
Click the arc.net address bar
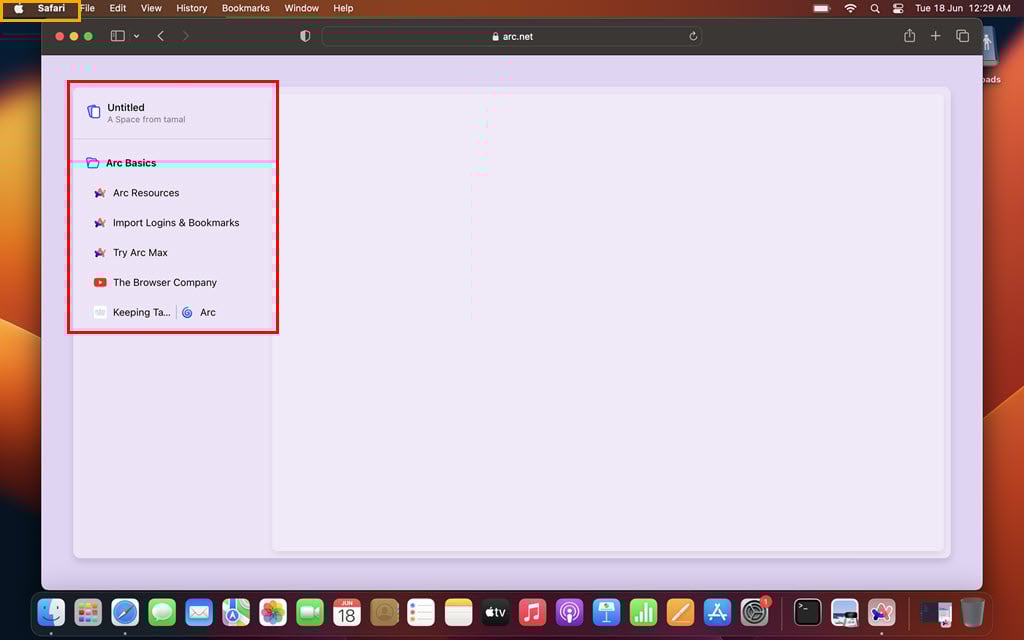click(512, 37)
